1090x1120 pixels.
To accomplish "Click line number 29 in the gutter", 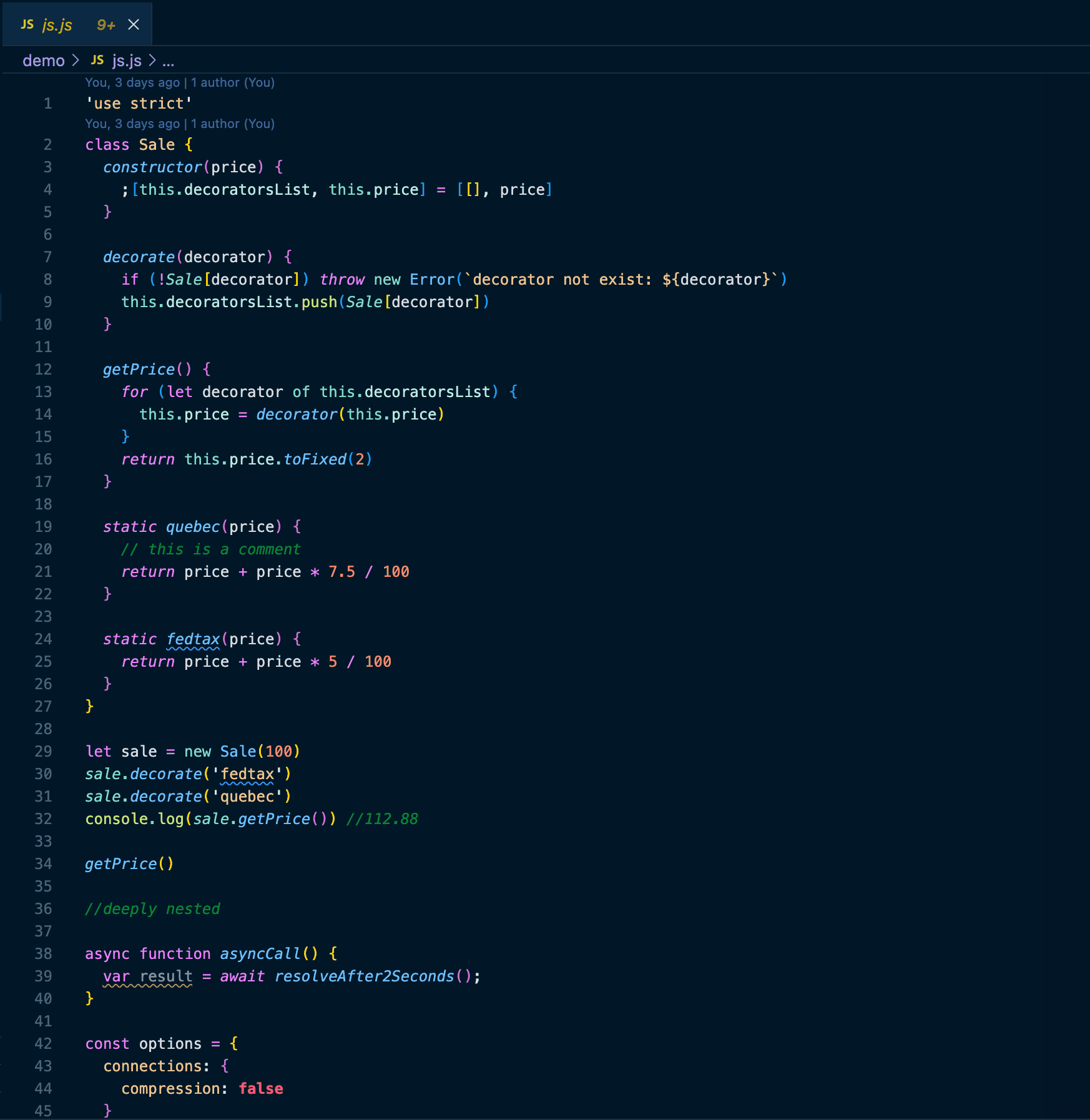I will [x=43, y=752].
